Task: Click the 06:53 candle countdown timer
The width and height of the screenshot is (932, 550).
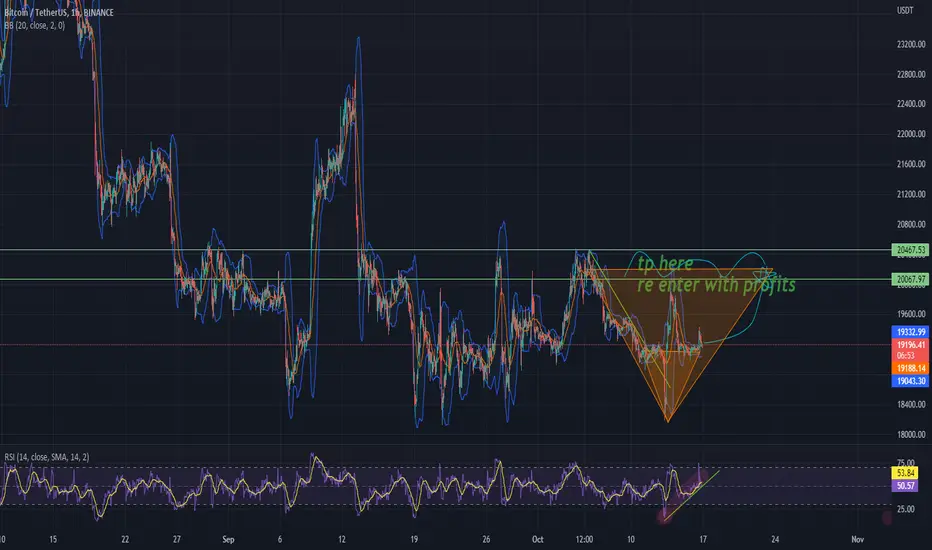Action: pyautogui.click(x=906, y=356)
